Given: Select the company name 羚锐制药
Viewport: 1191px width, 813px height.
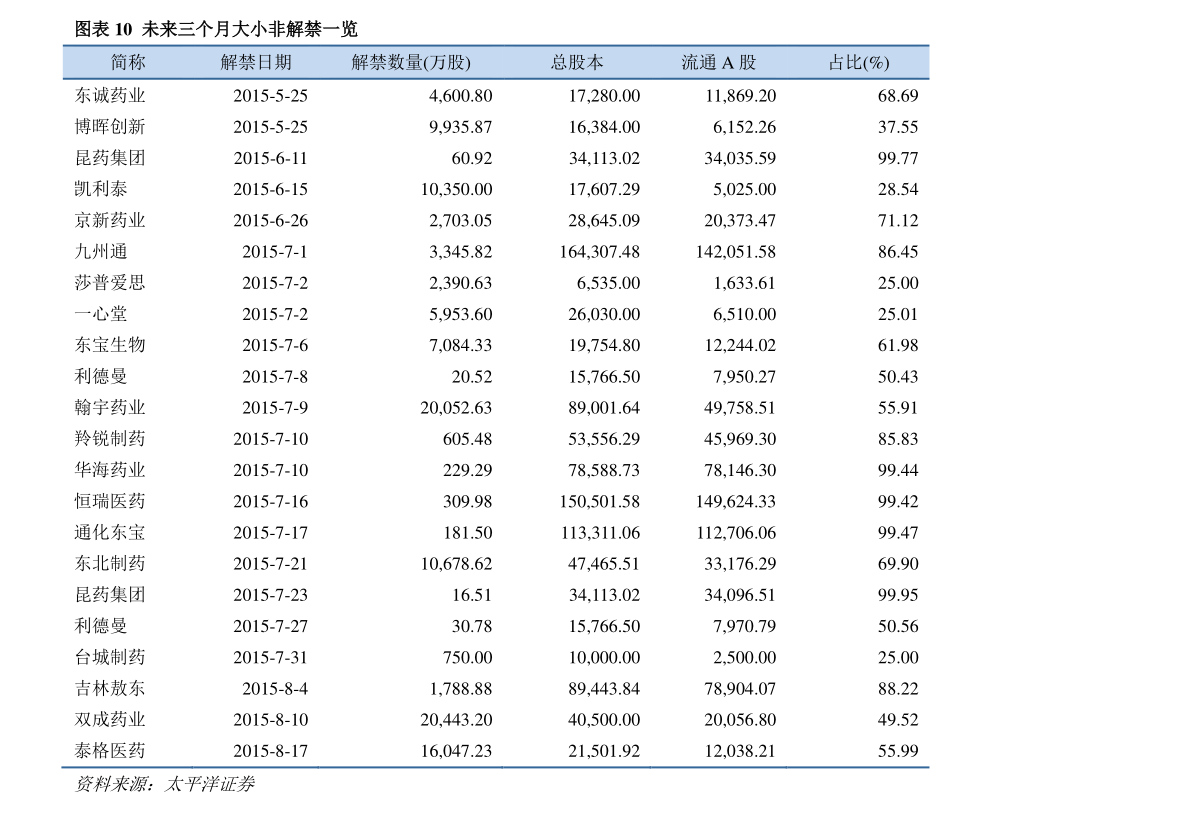Looking at the screenshot, I should tap(110, 438).
